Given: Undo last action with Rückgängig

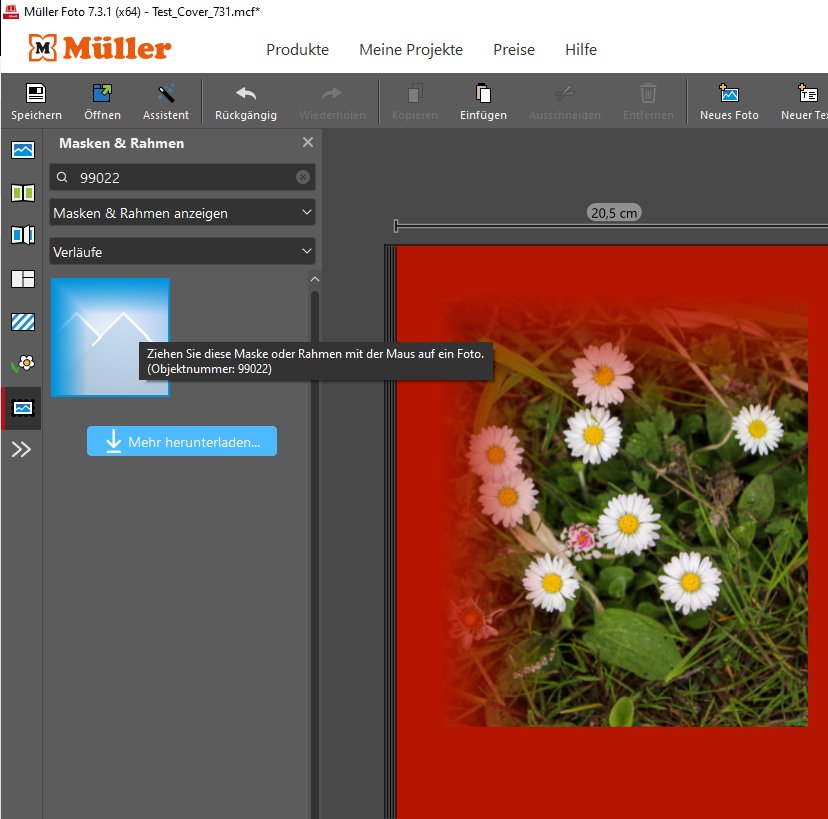Looking at the screenshot, I should pos(245,101).
